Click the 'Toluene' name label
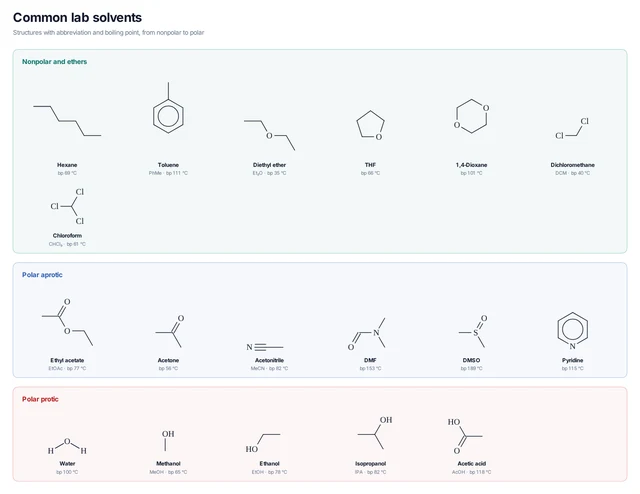Screen dimensions: 640x494 [168, 165]
